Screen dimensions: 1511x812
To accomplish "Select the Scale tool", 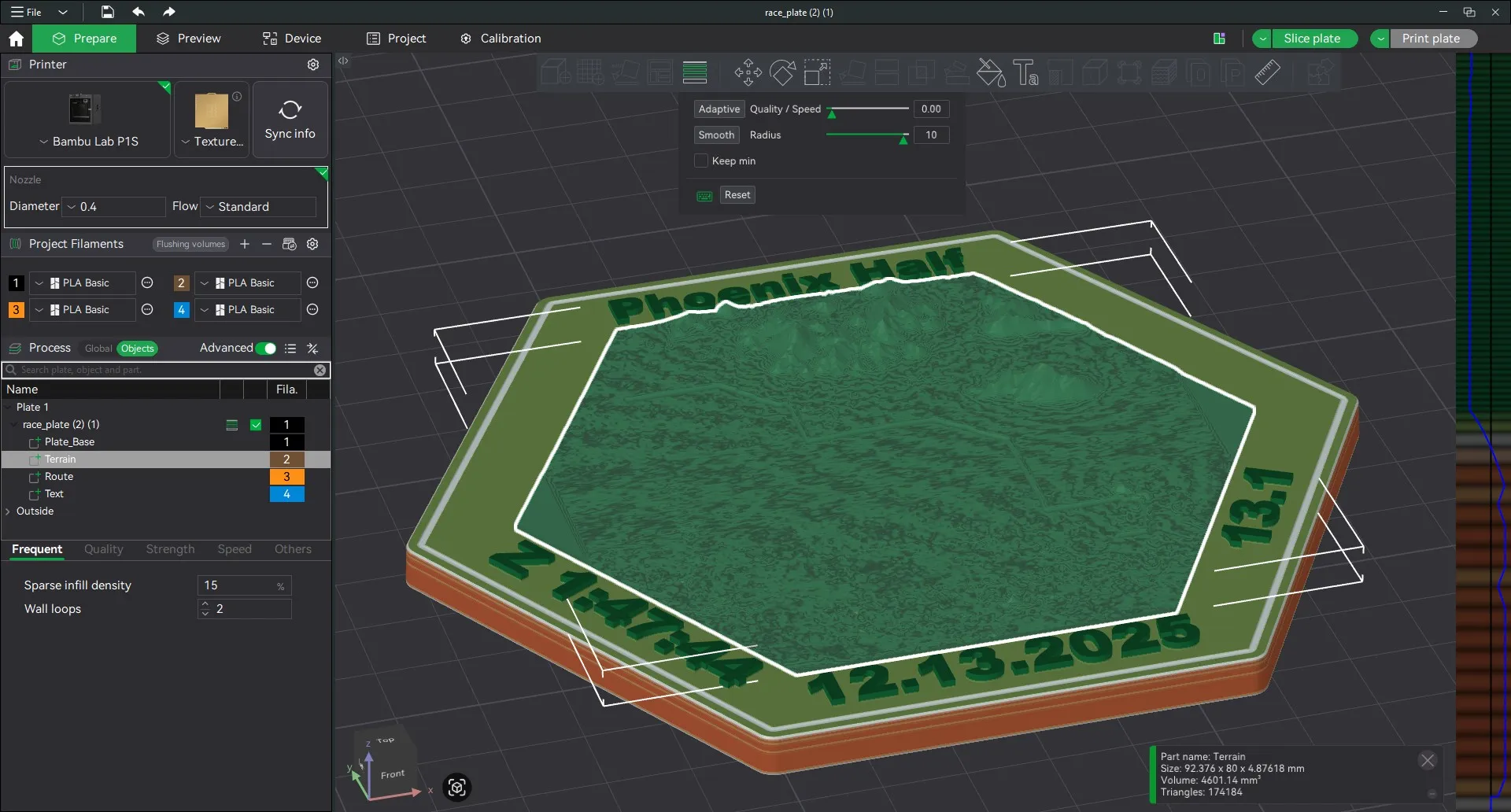I will [x=817, y=73].
